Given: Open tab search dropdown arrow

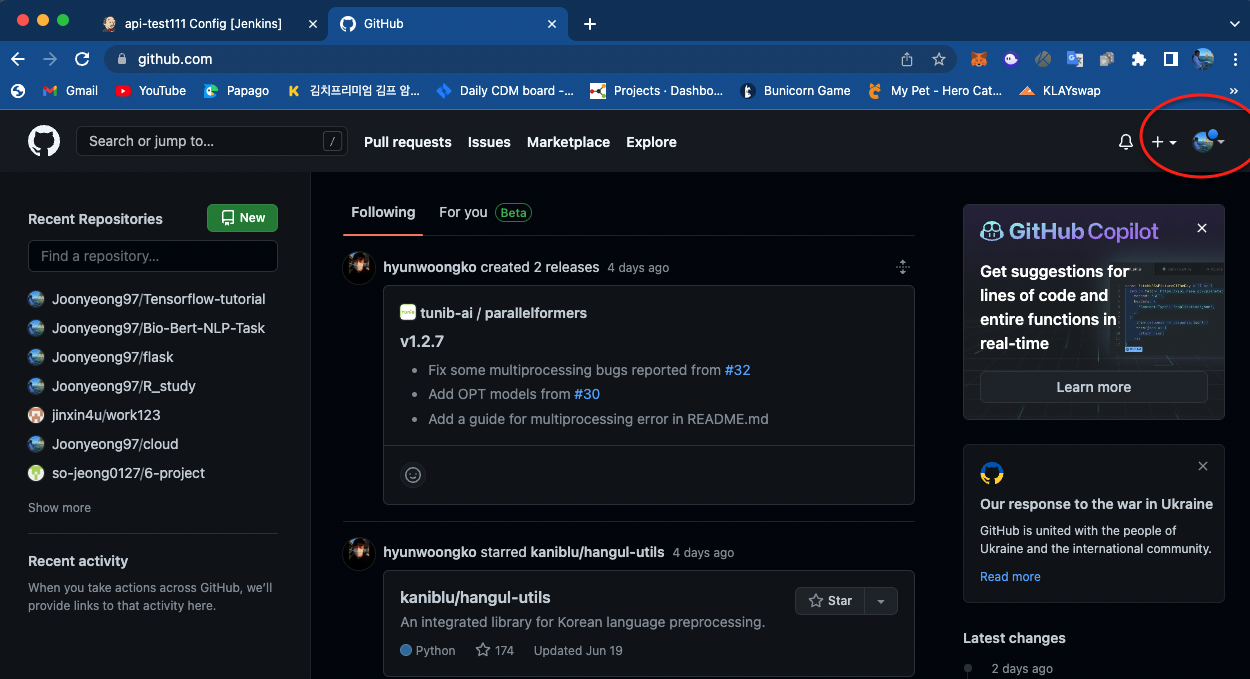Looking at the screenshot, I should point(1234,23).
